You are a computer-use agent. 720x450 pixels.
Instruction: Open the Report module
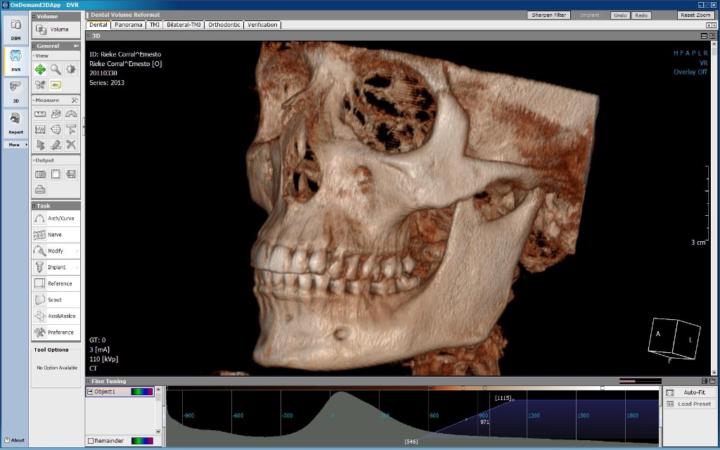[15, 122]
